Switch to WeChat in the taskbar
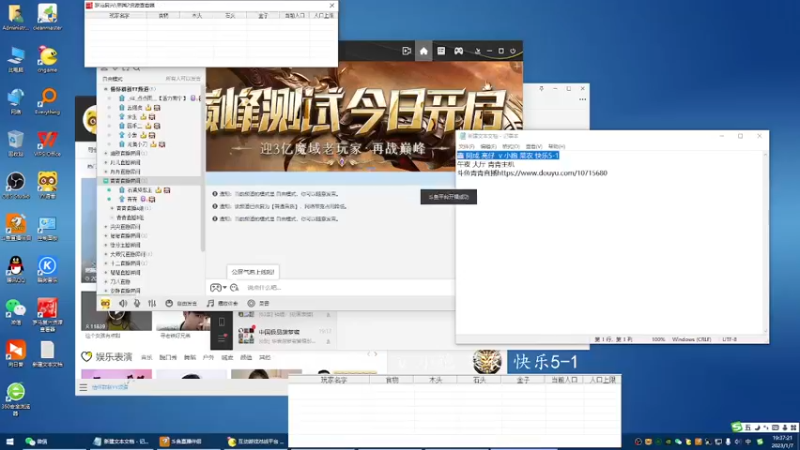Screen dimensions: 800x450 tap(37, 441)
